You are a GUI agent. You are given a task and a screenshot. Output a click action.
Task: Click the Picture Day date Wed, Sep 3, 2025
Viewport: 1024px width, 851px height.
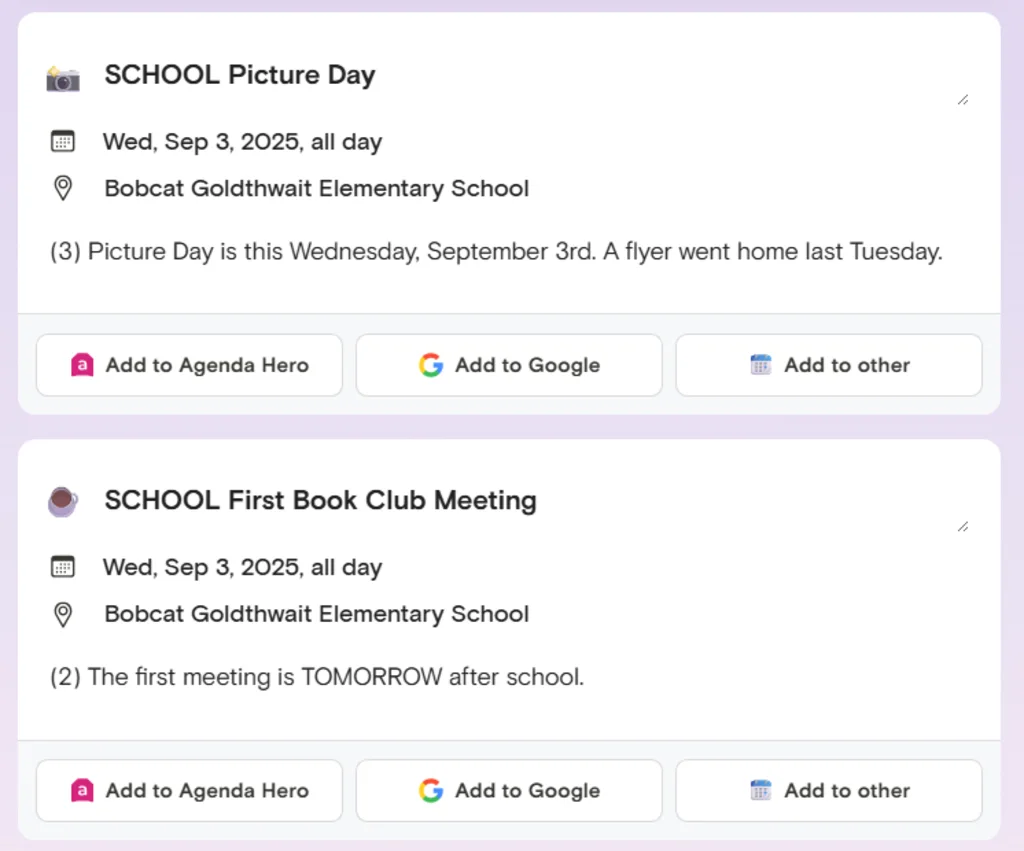click(x=242, y=142)
